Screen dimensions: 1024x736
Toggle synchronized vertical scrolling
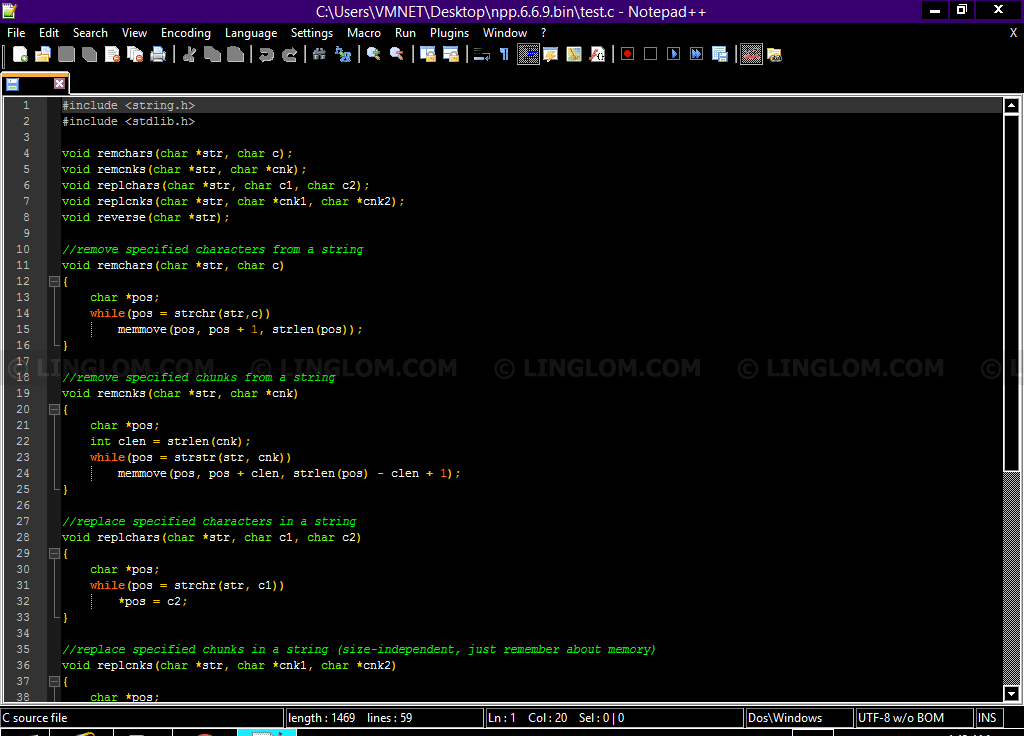pyautogui.click(x=428, y=55)
